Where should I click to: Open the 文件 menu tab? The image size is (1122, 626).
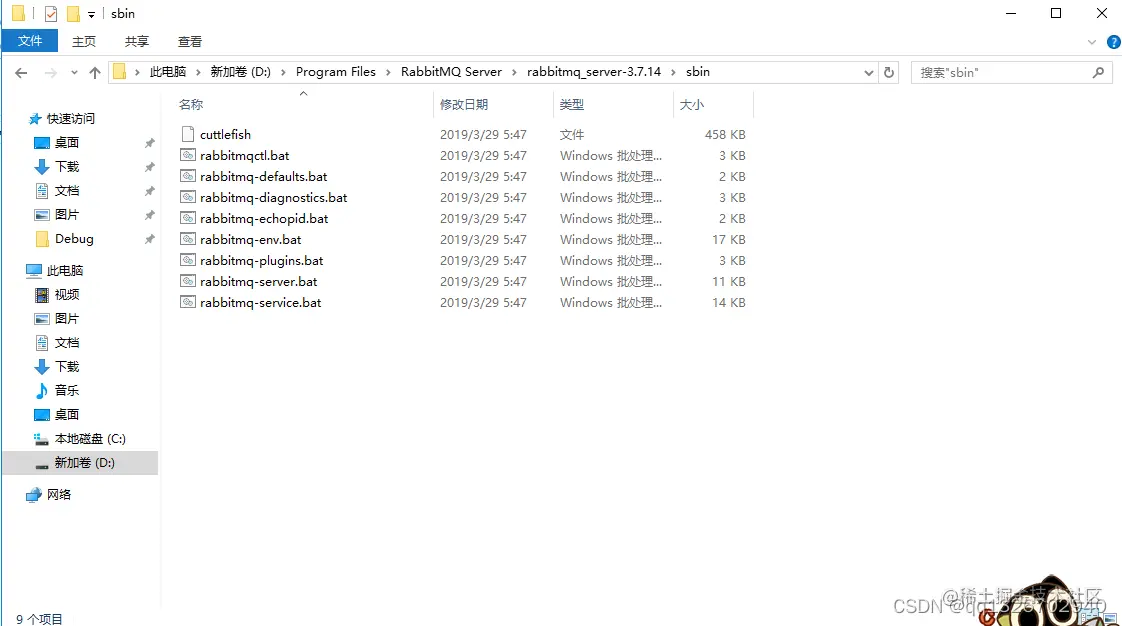pyautogui.click(x=29, y=41)
